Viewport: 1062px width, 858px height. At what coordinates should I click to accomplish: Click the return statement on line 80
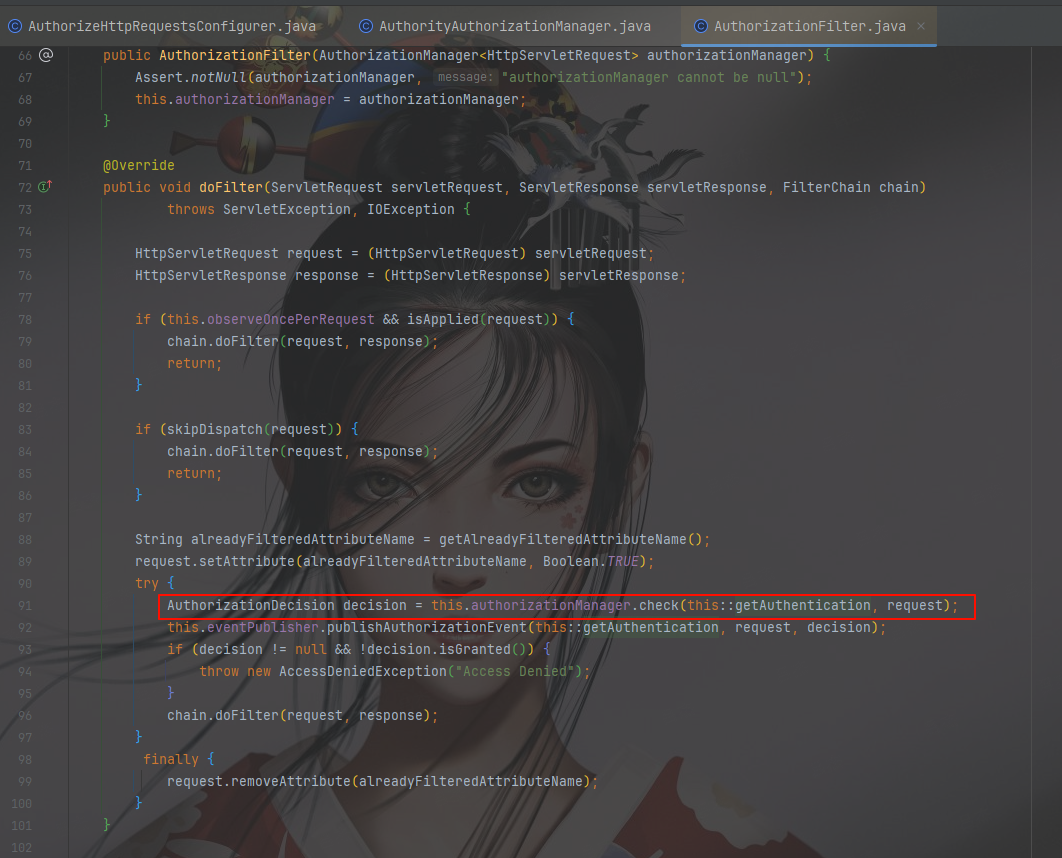pos(194,364)
